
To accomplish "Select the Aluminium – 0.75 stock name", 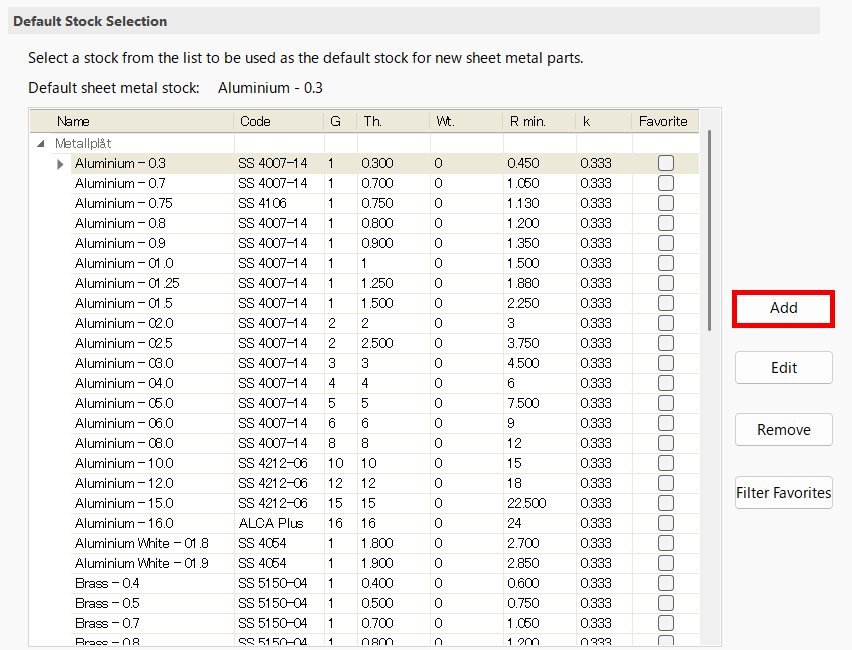I will [124, 203].
